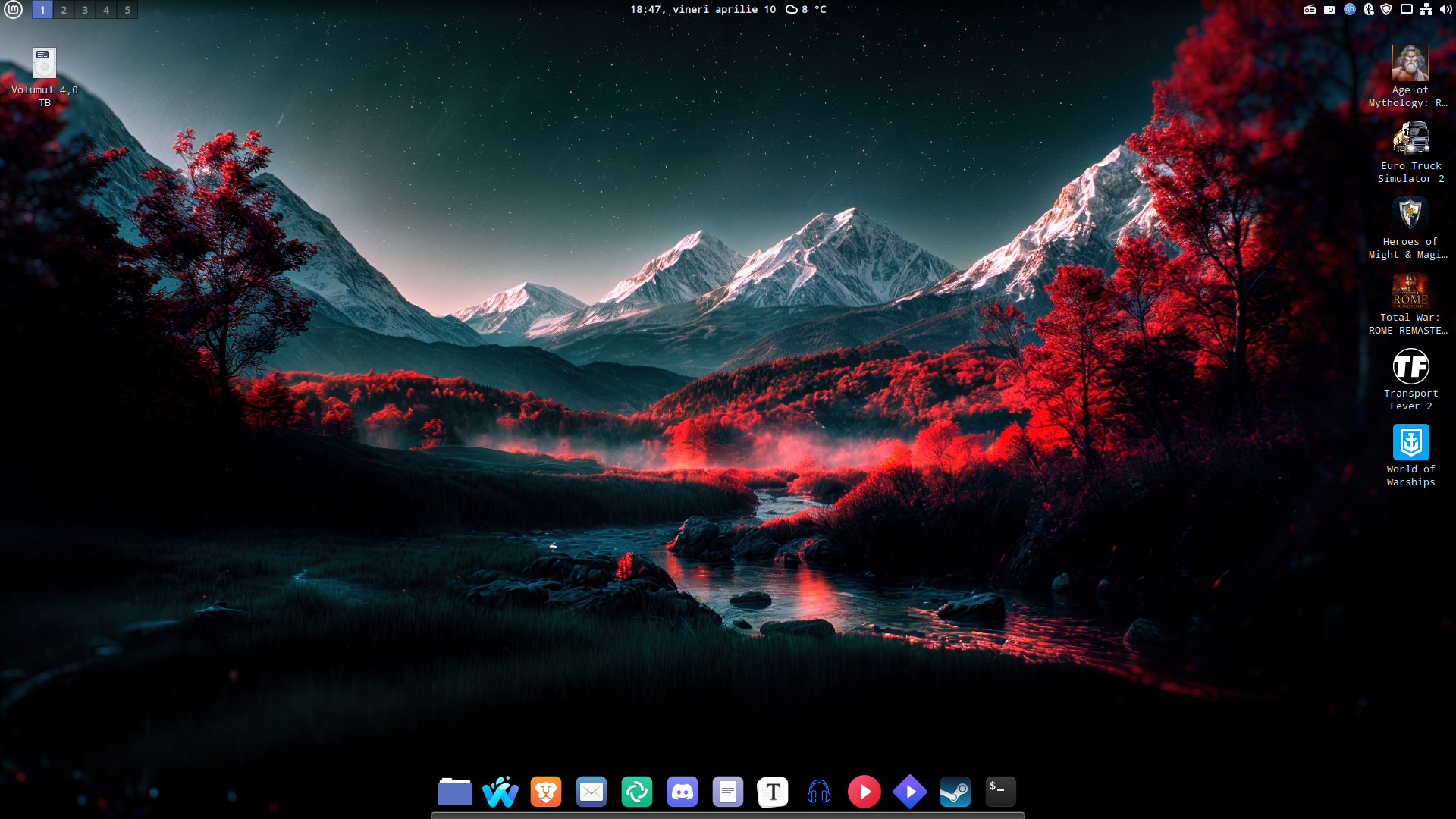Open the Waterfox browser from the dock
Viewport: 1456px width, 819px height.
click(500, 792)
